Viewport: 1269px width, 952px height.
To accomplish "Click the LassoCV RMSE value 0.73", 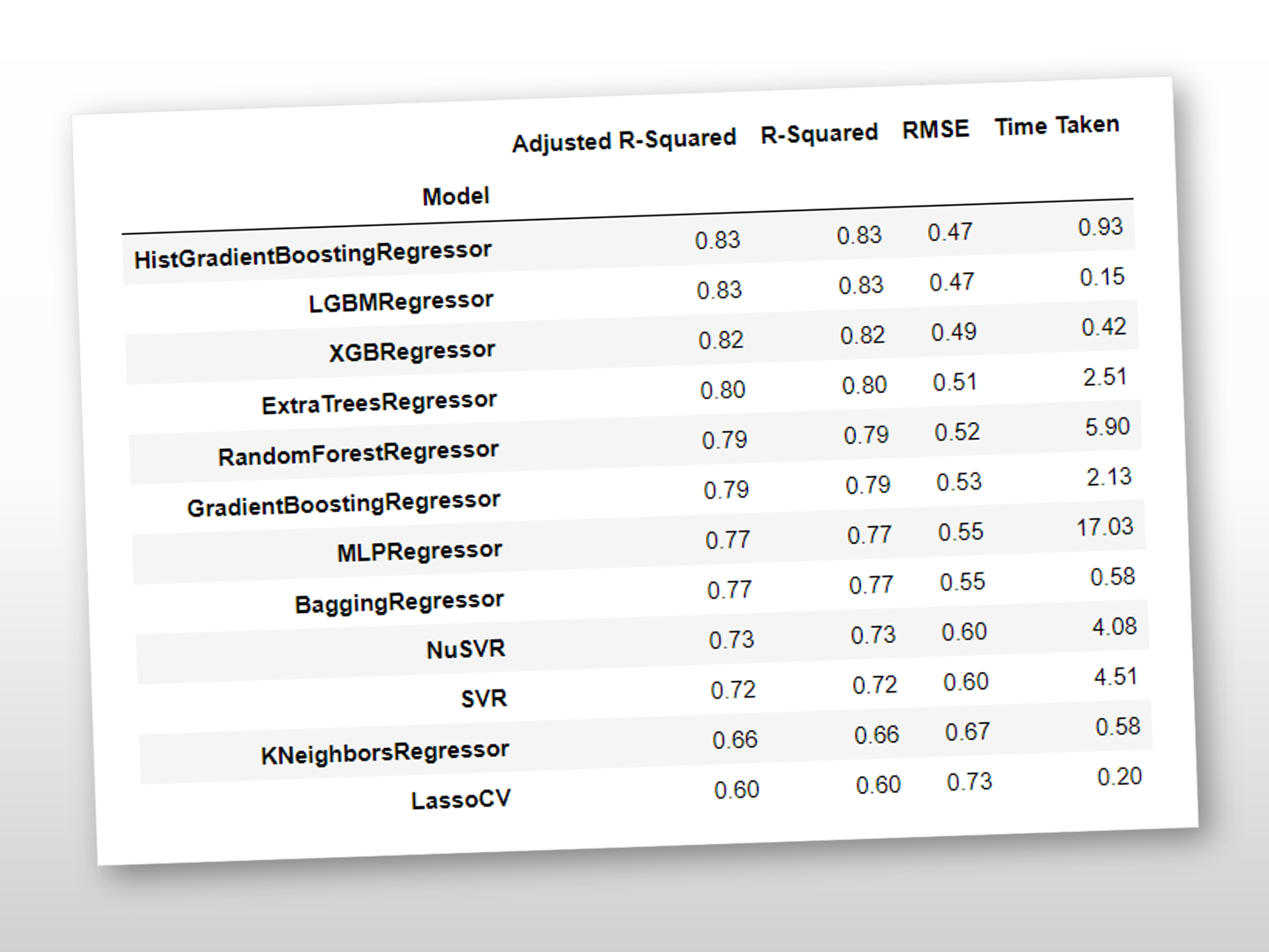I will pos(969,782).
